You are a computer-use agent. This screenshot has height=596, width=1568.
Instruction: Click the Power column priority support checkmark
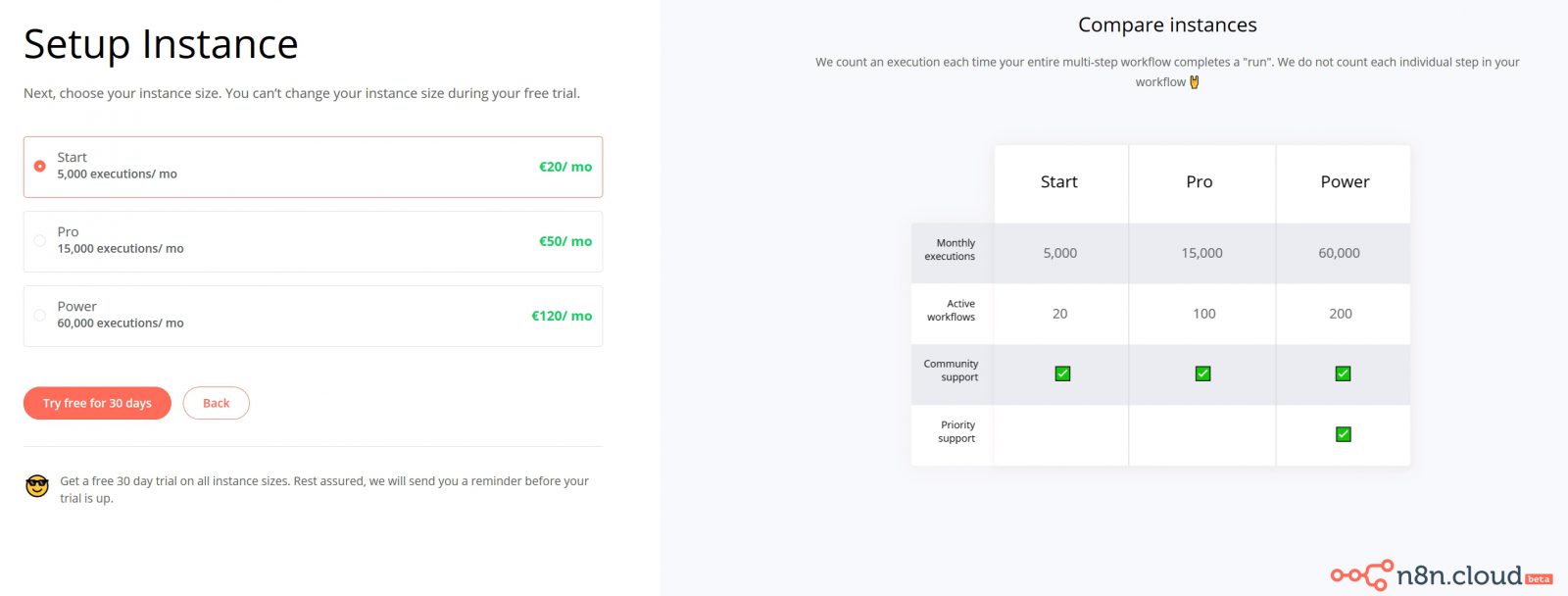coord(1343,434)
